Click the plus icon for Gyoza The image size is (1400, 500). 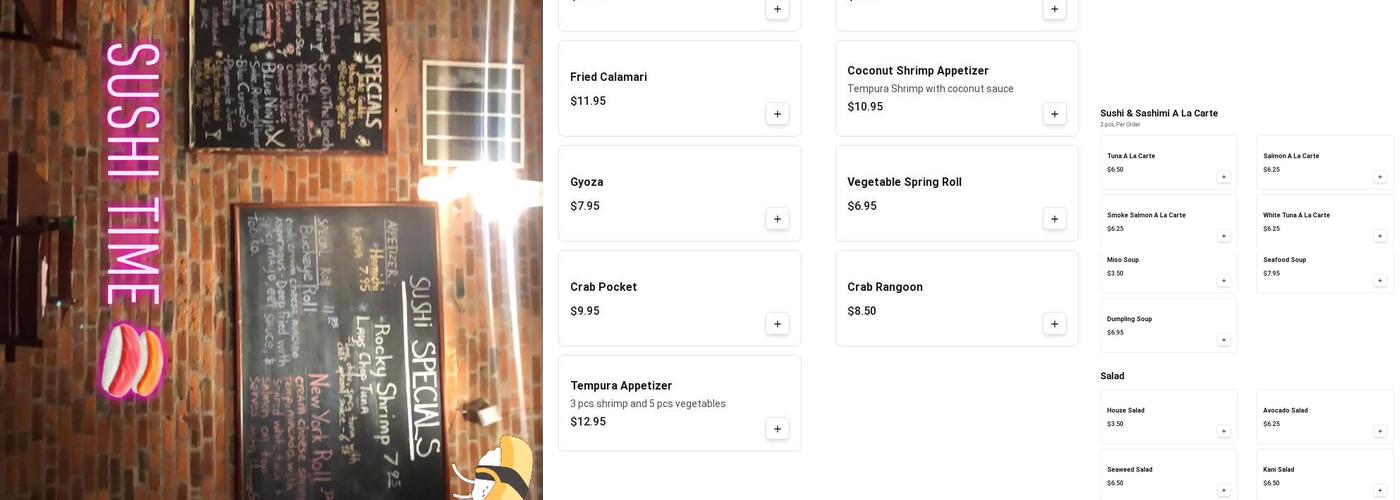click(777, 219)
